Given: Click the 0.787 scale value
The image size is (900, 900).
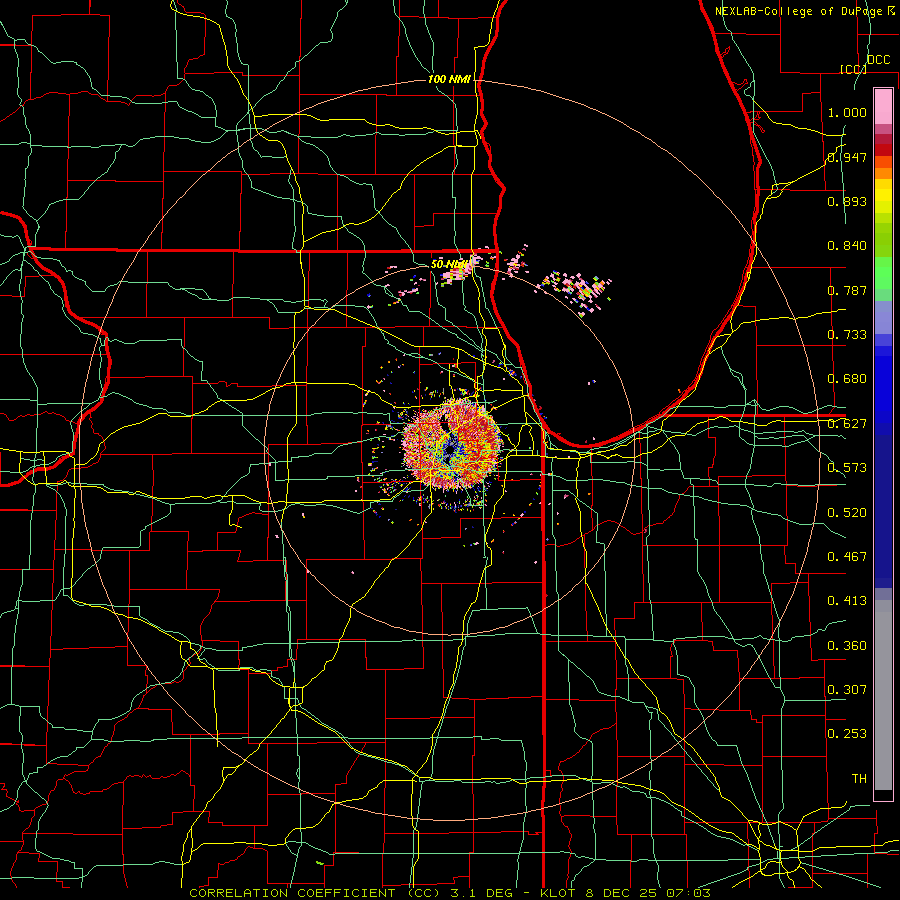Looking at the screenshot, I should point(847,290).
